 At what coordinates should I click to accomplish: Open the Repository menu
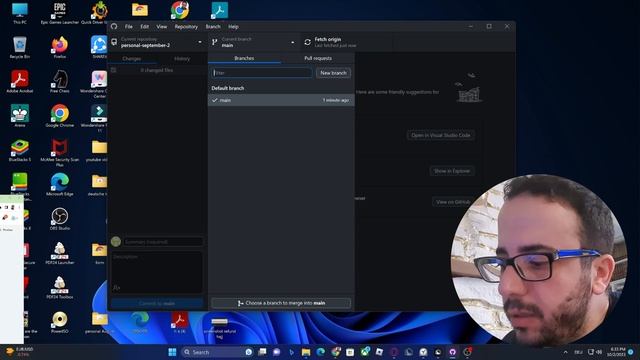[186, 27]
